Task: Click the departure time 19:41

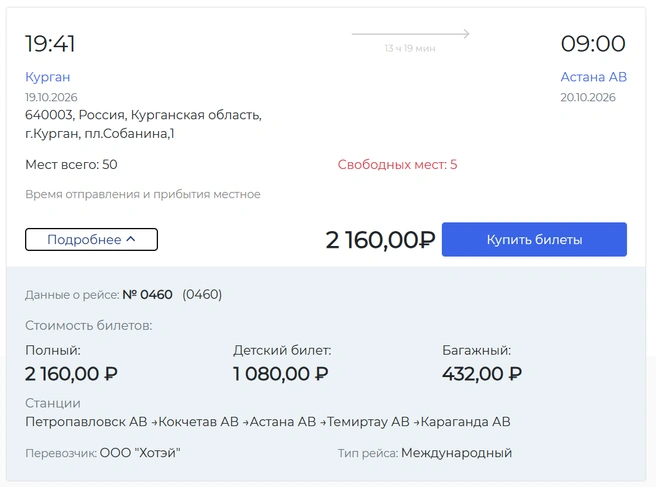Action: (x=50, y=44)
